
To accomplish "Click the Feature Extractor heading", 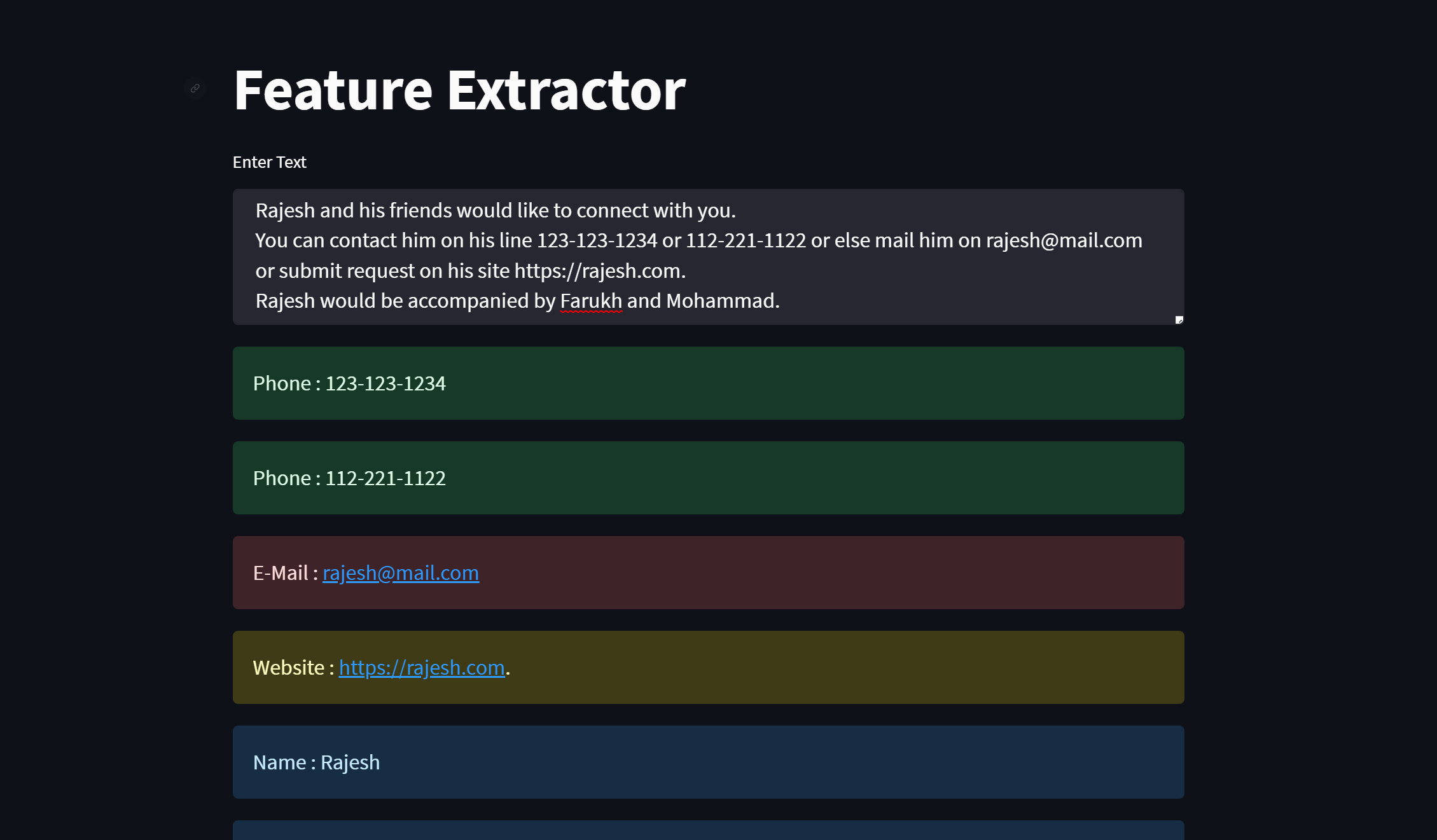I will click(459, 90).
